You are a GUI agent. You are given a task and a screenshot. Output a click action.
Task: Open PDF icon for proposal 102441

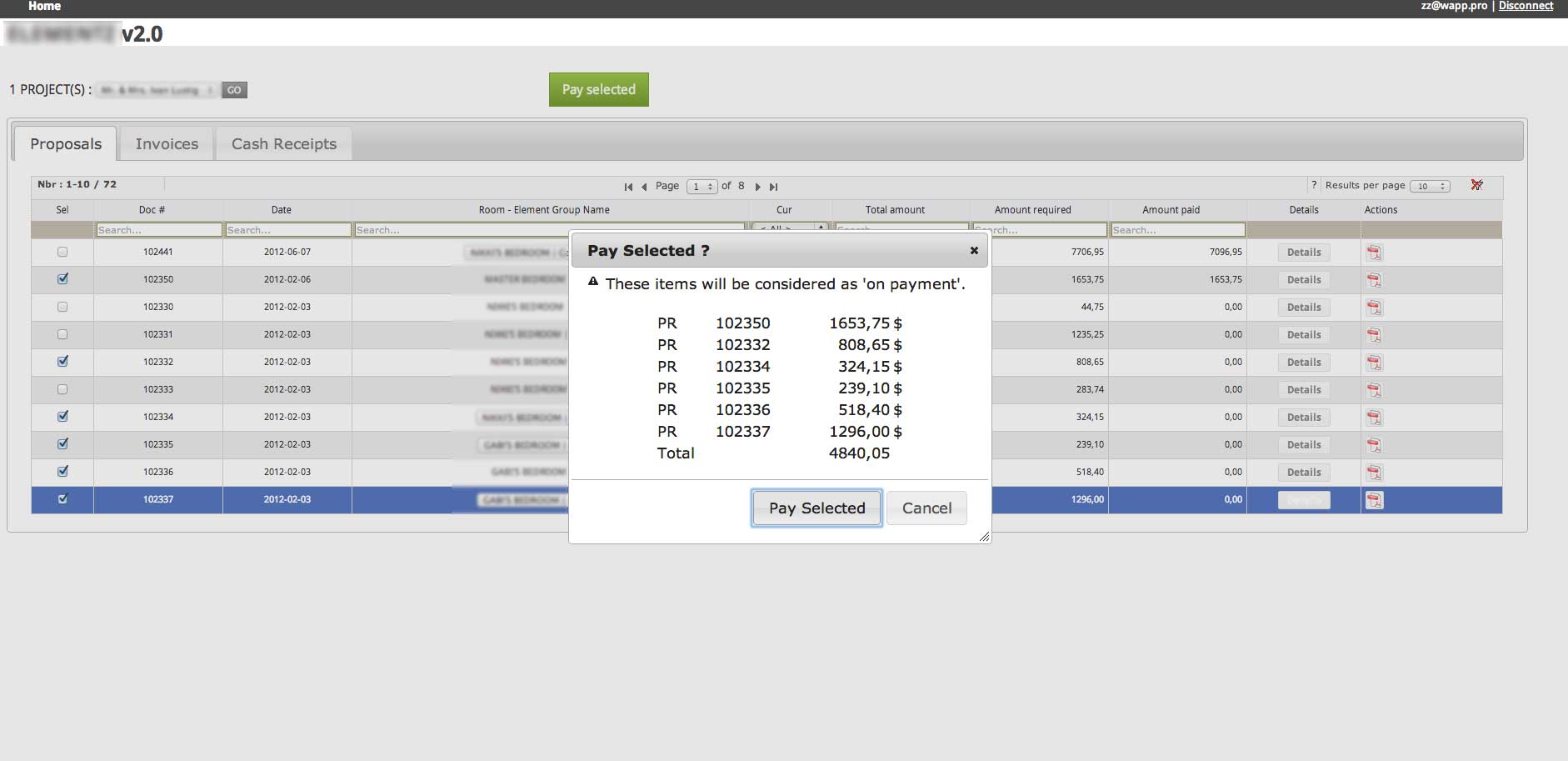click(1374, 252)
